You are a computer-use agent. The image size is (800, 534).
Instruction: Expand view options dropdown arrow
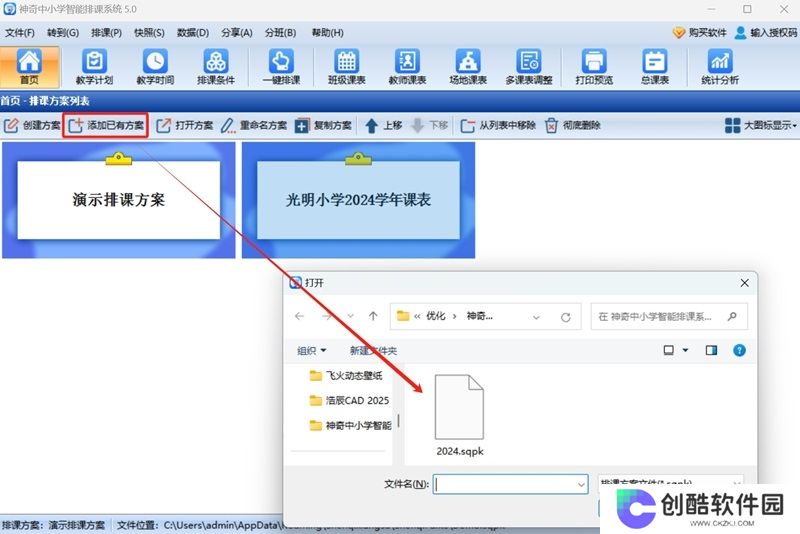pyautogui.click(x=685, y=350)
